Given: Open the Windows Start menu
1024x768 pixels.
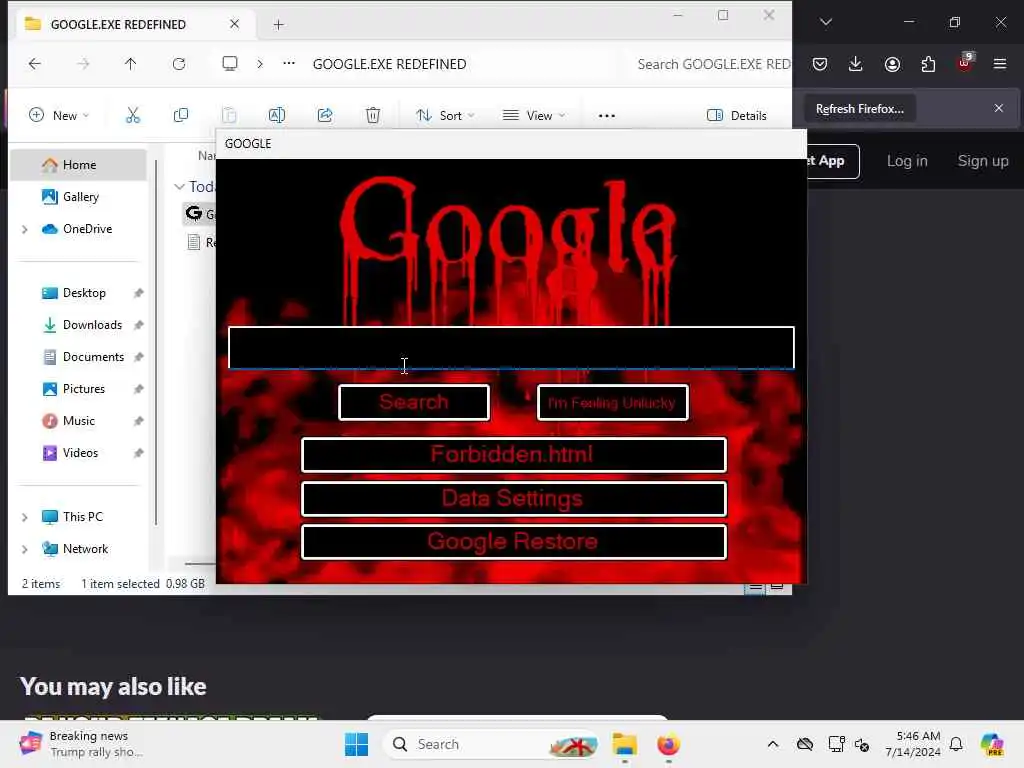Looking at the screenshot, I should [357, 744].
